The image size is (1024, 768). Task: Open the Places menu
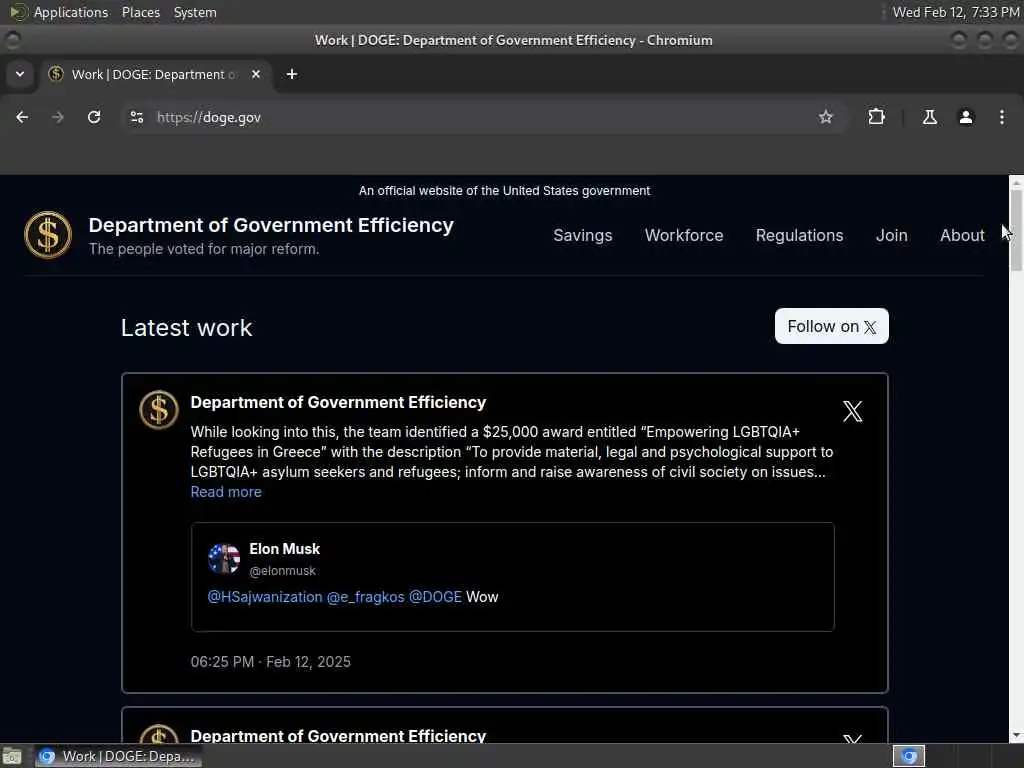coord(140,12)
